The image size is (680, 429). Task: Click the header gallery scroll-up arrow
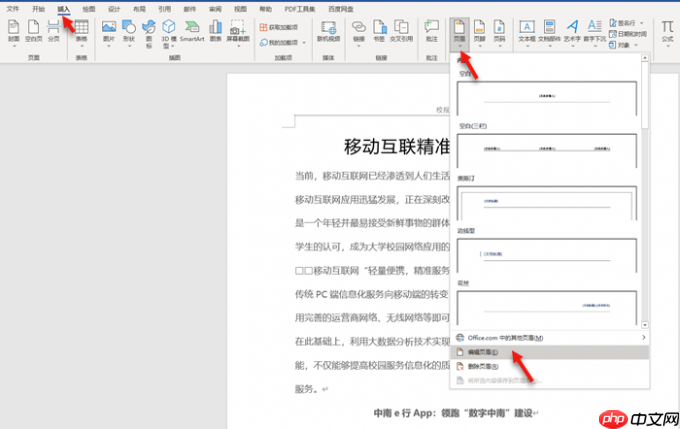coord(644,58)
